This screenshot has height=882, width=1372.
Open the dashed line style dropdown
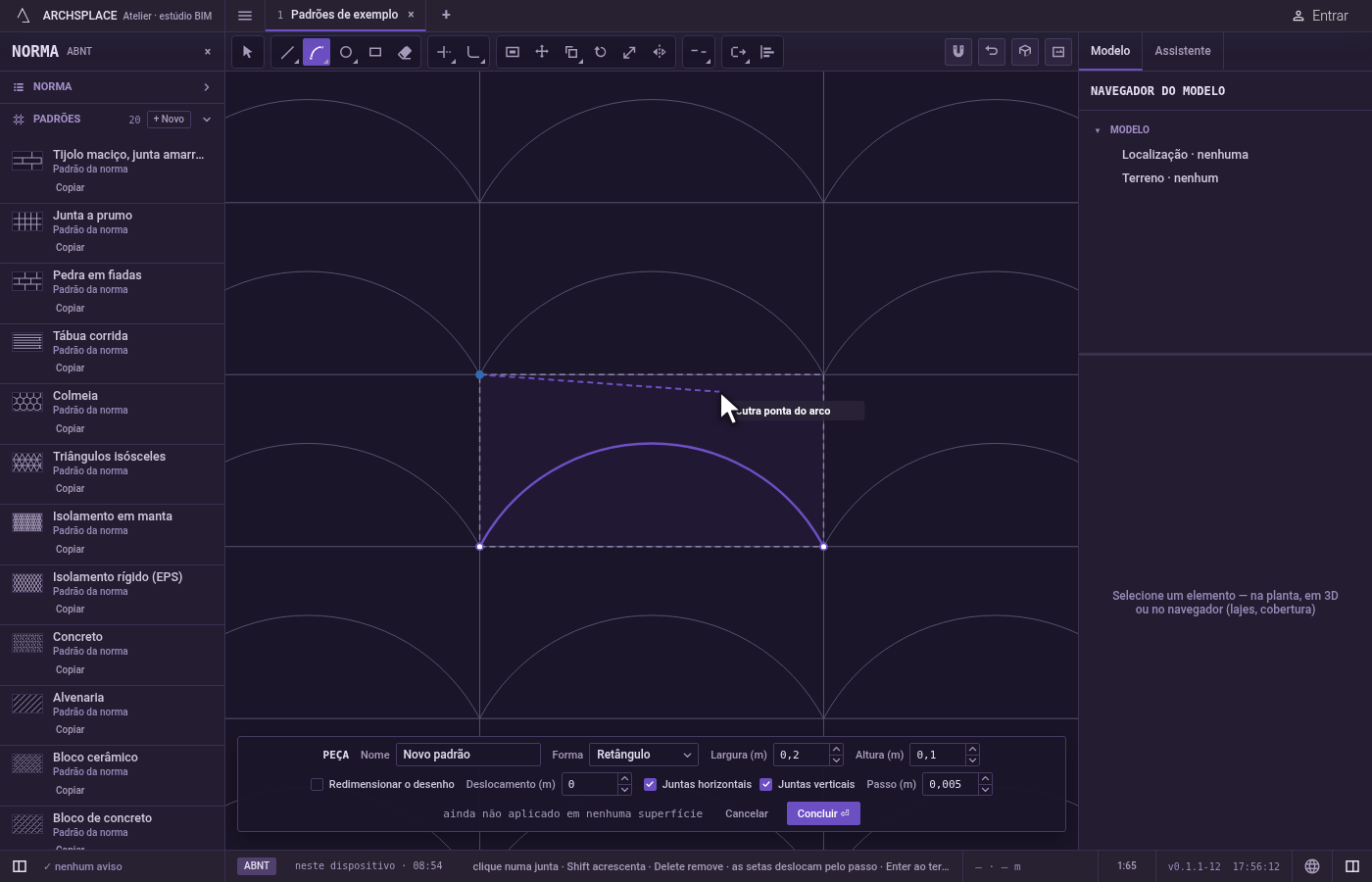click(699, 52)
